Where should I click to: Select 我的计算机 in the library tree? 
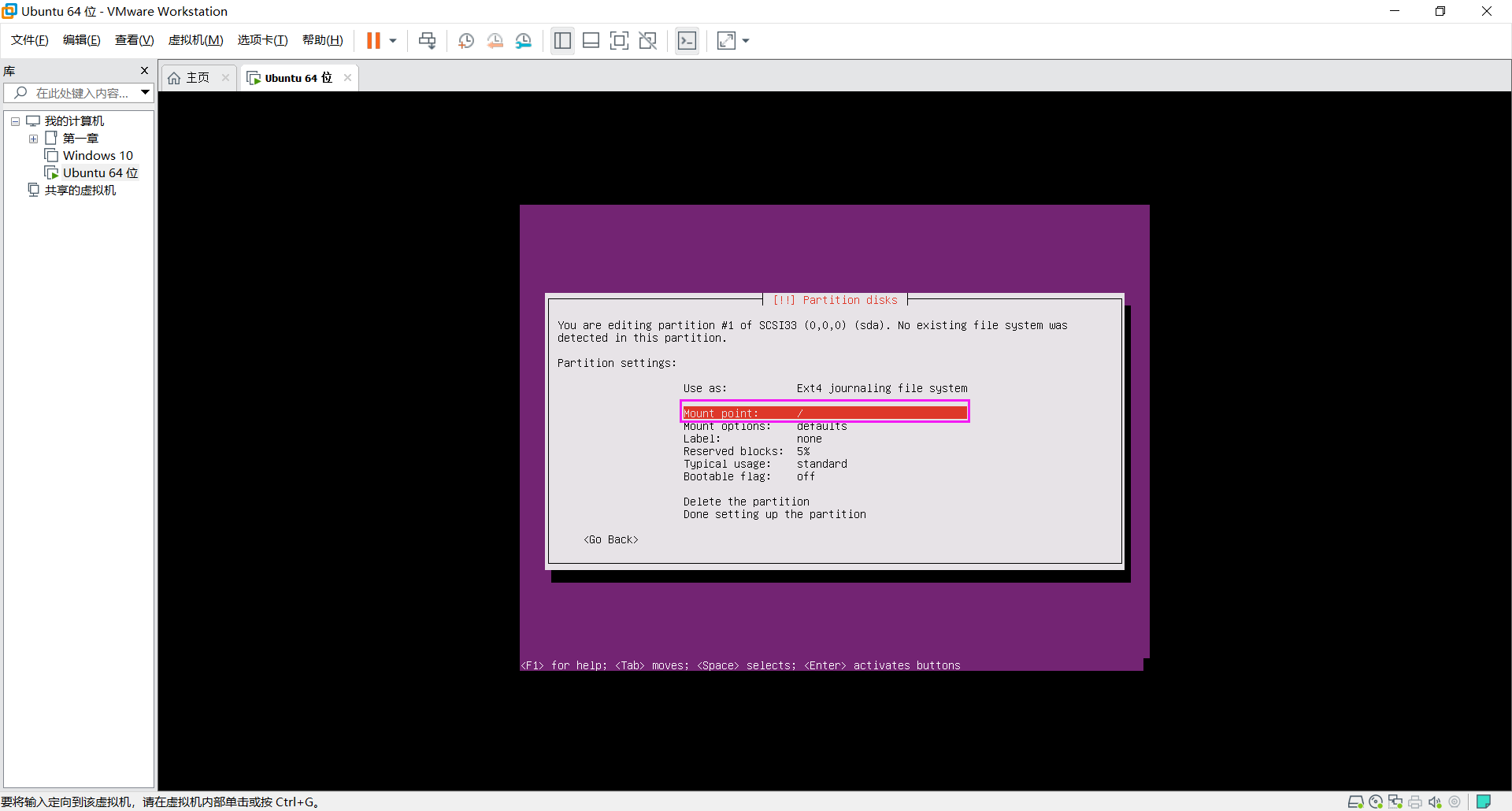[74, 120]
